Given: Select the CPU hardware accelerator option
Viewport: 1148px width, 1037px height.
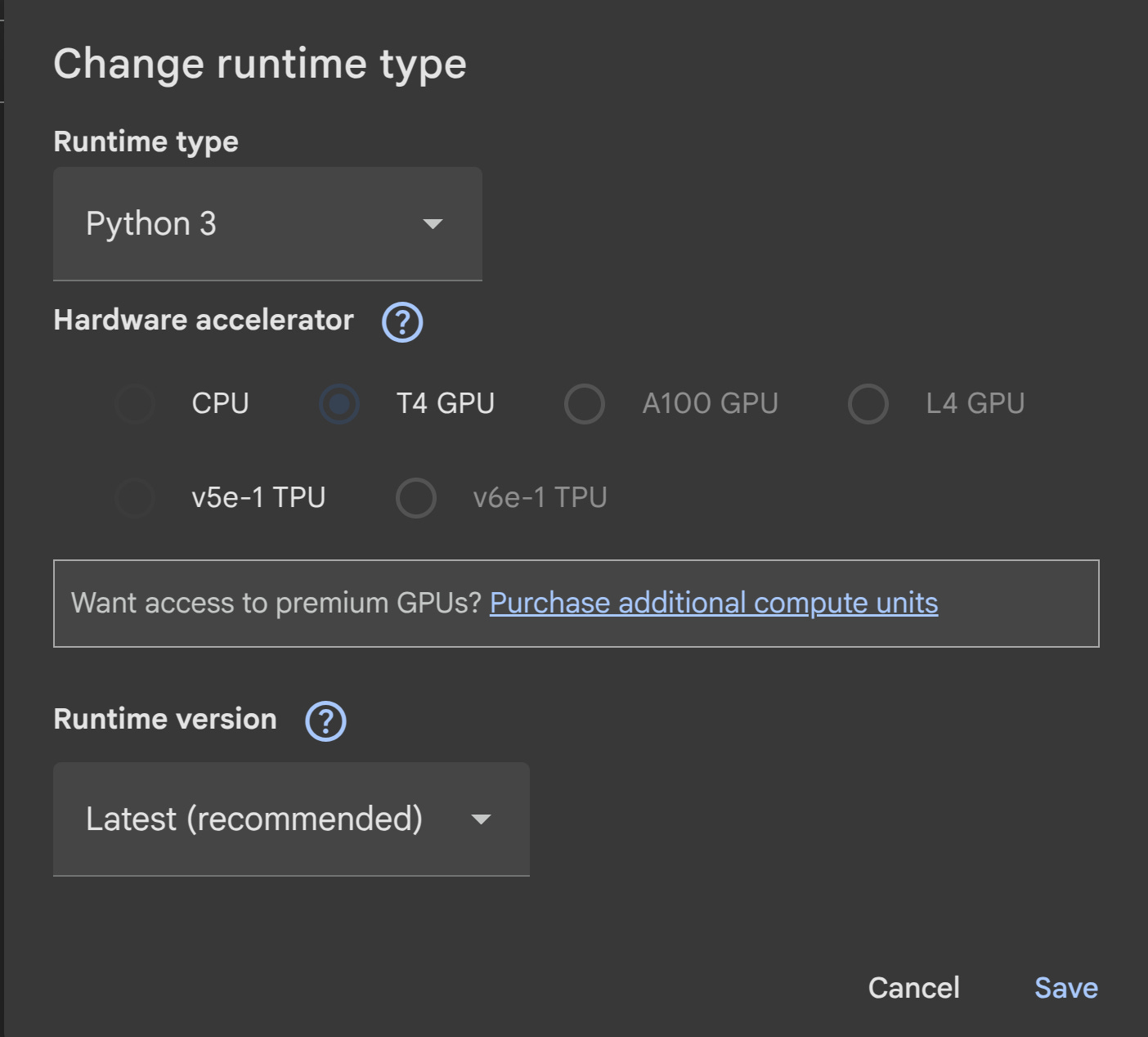Looking at the screenshot, I should click(x=136, y=404).
